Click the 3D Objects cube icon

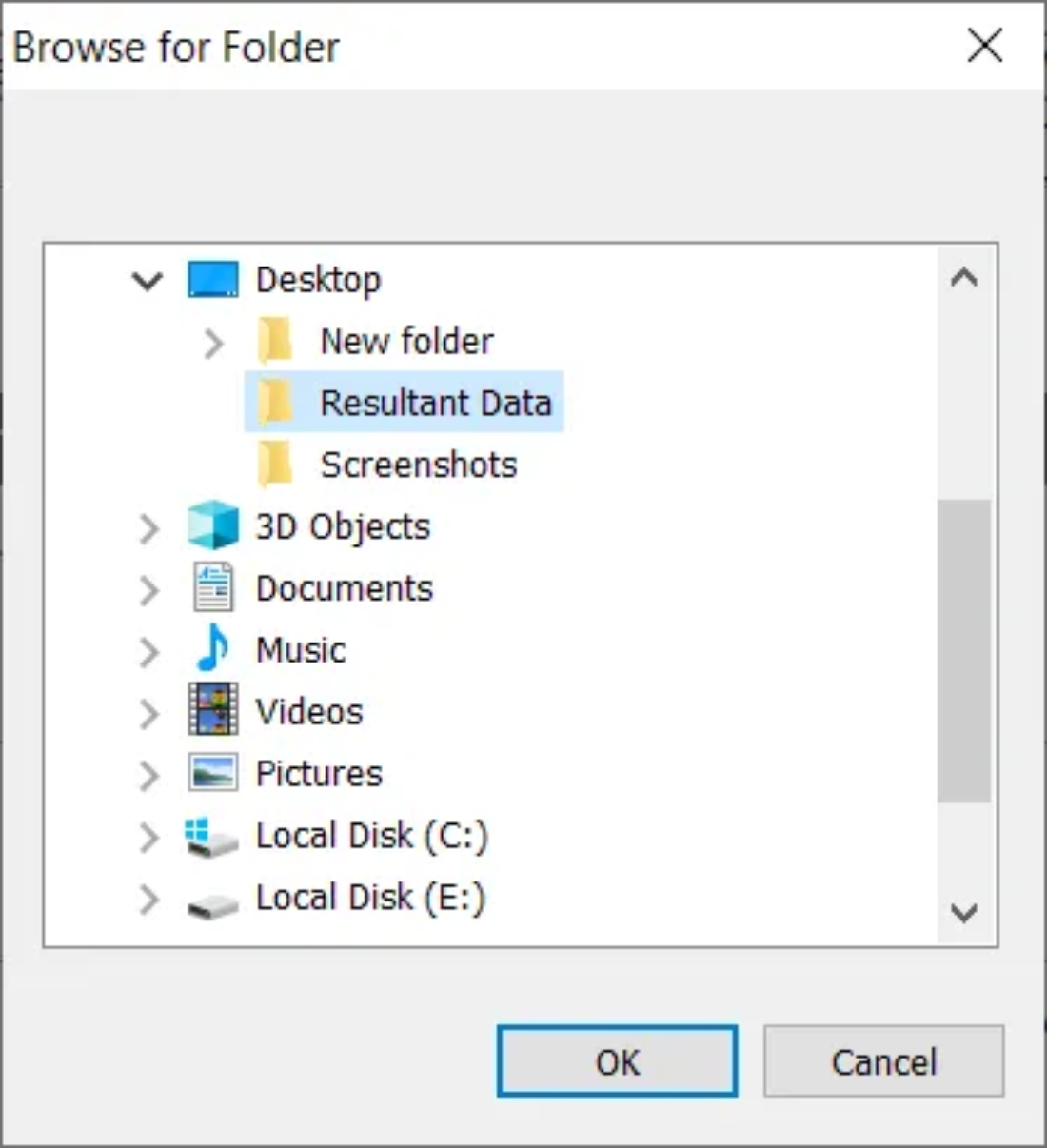pyautogui.click(x=212, y=525)
